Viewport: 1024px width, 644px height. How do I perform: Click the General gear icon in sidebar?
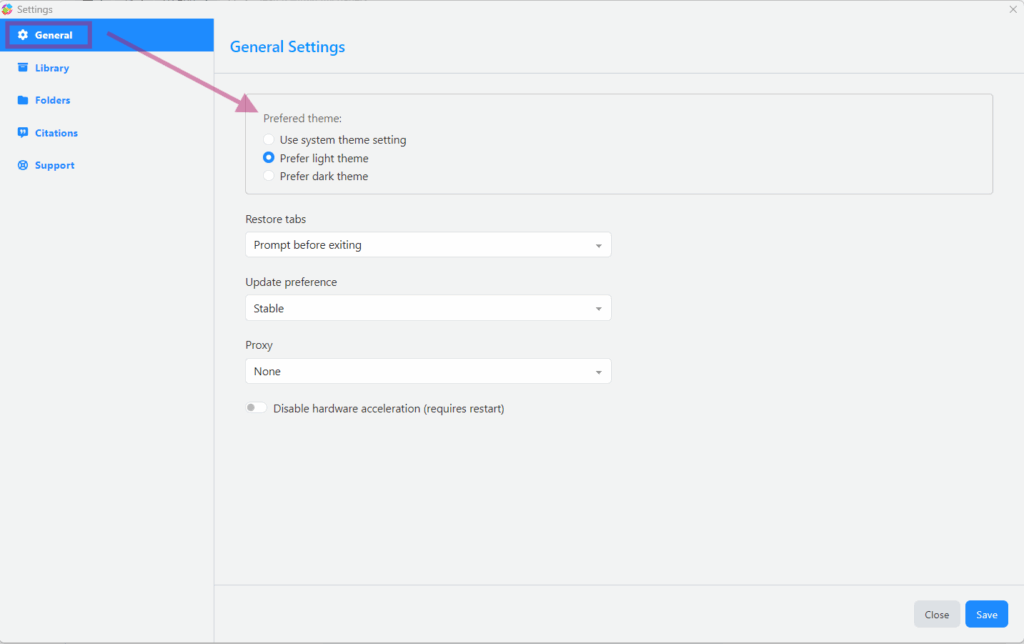23,35
